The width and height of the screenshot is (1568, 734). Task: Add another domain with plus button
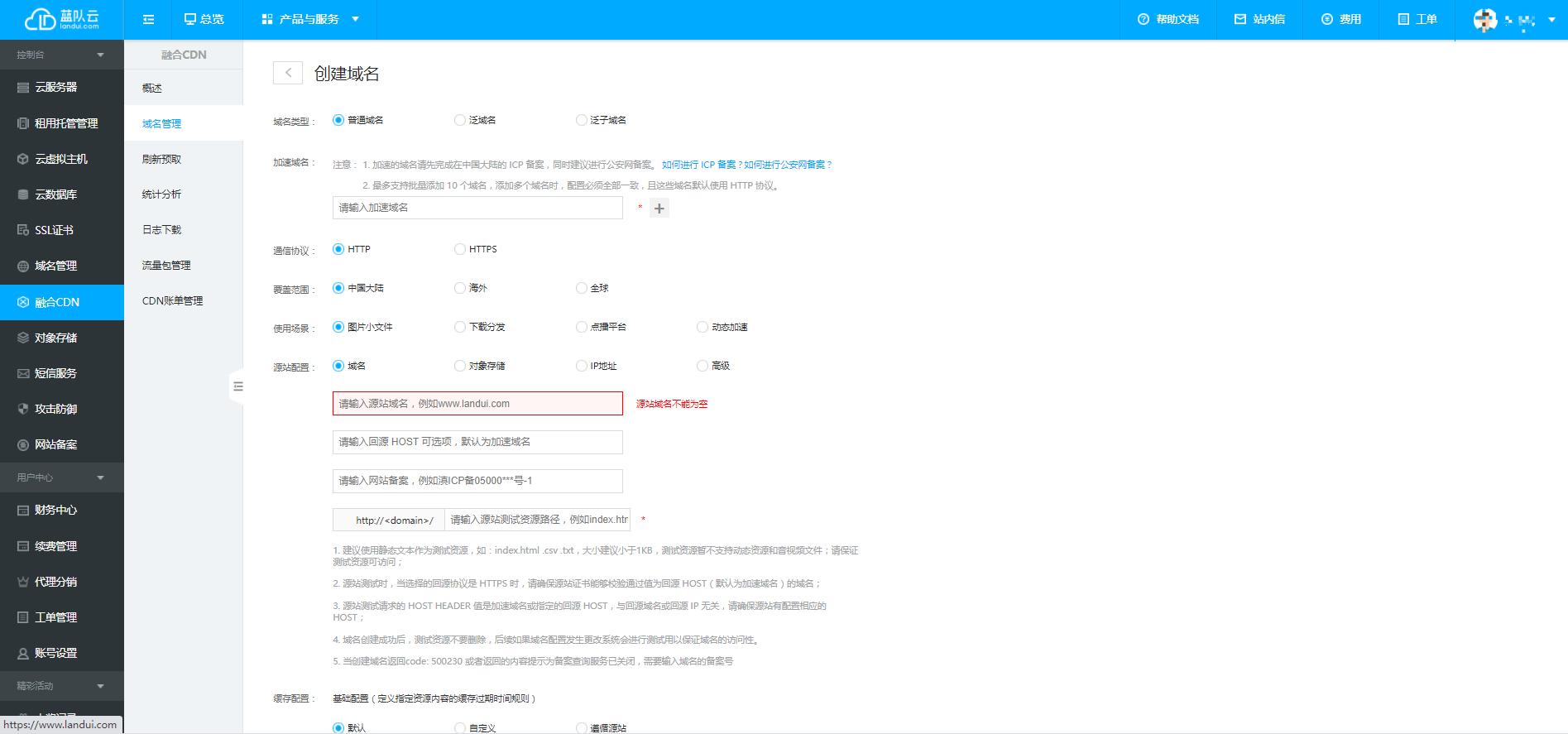(x=659, y=209)
